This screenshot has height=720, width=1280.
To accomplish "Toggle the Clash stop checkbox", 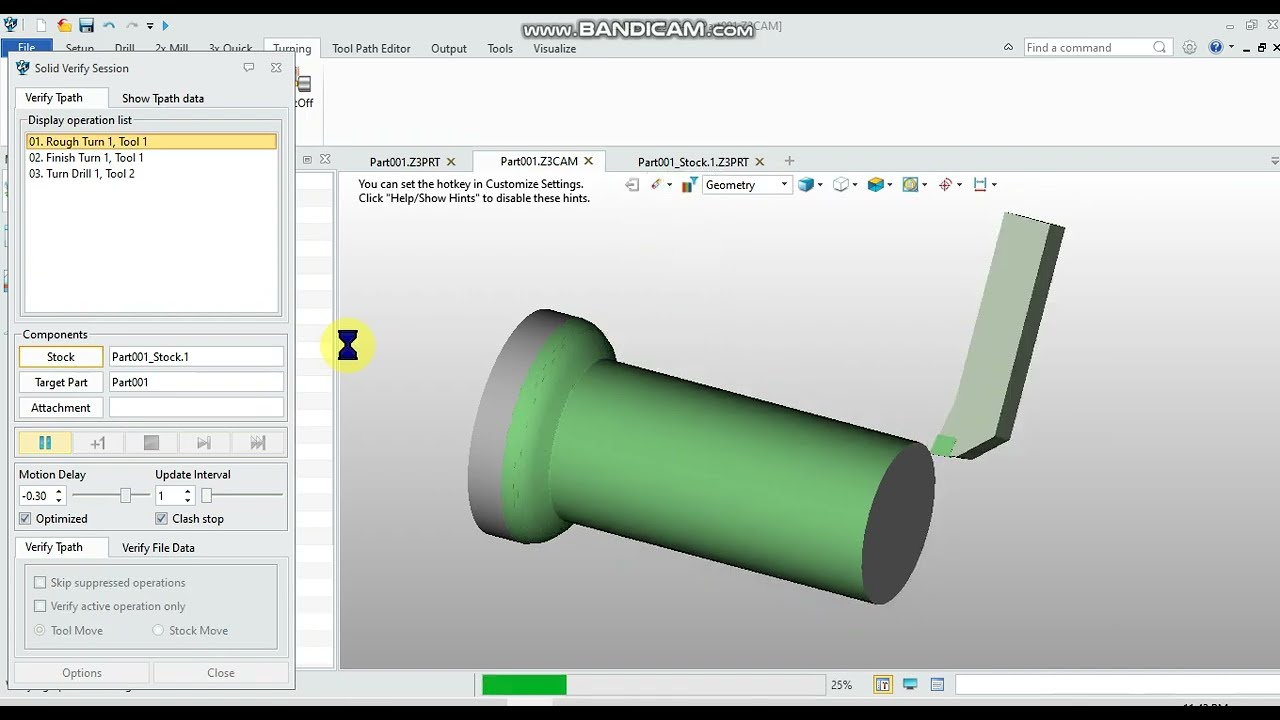I will click(x=161, y=519).
